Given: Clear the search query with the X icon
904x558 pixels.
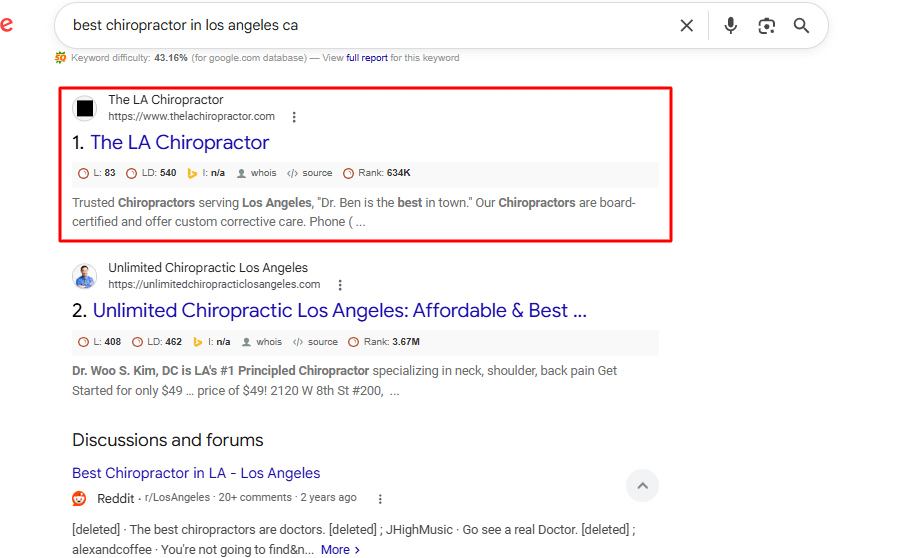Looking at the screenshot, I should pos(686,25).
